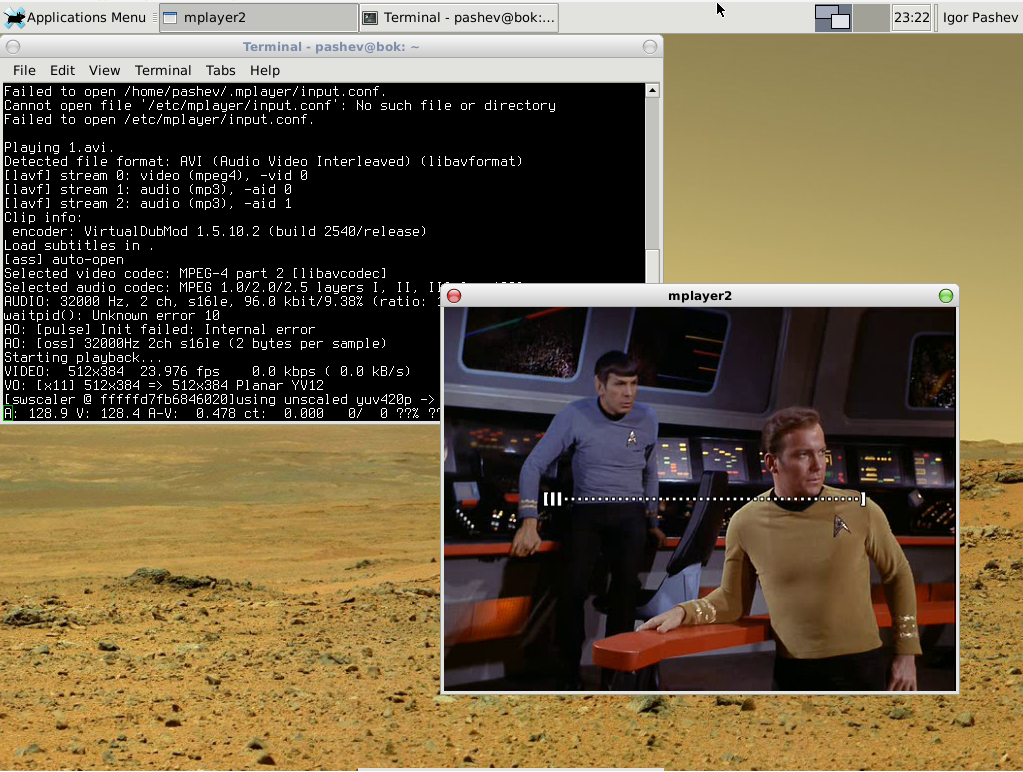Click the Terminal window right titlebar button
The width and height of the screenshot is (1023, 772).
point(650,47)
